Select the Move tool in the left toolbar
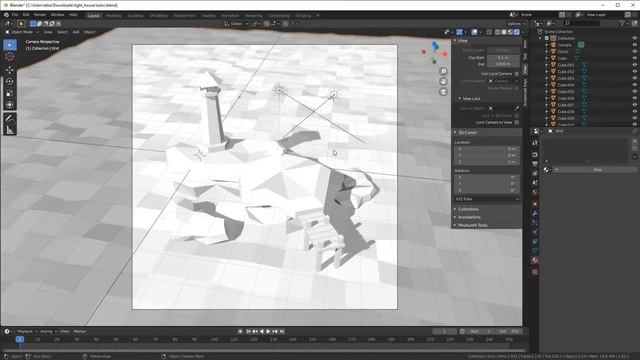Image resolution: width=640 pixels, height=360 pixels. pos(10,70)
